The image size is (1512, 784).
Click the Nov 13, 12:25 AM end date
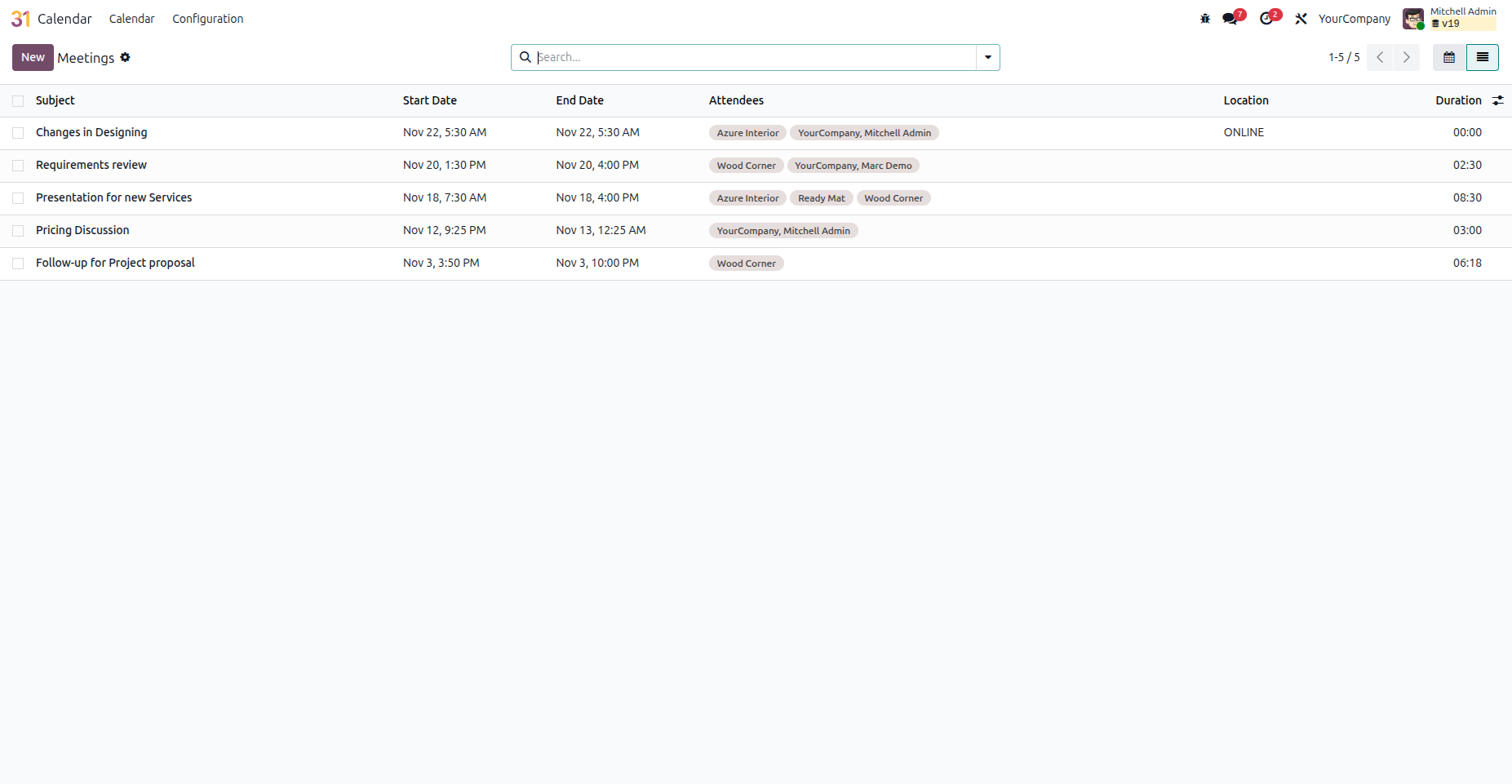(601, 230)
